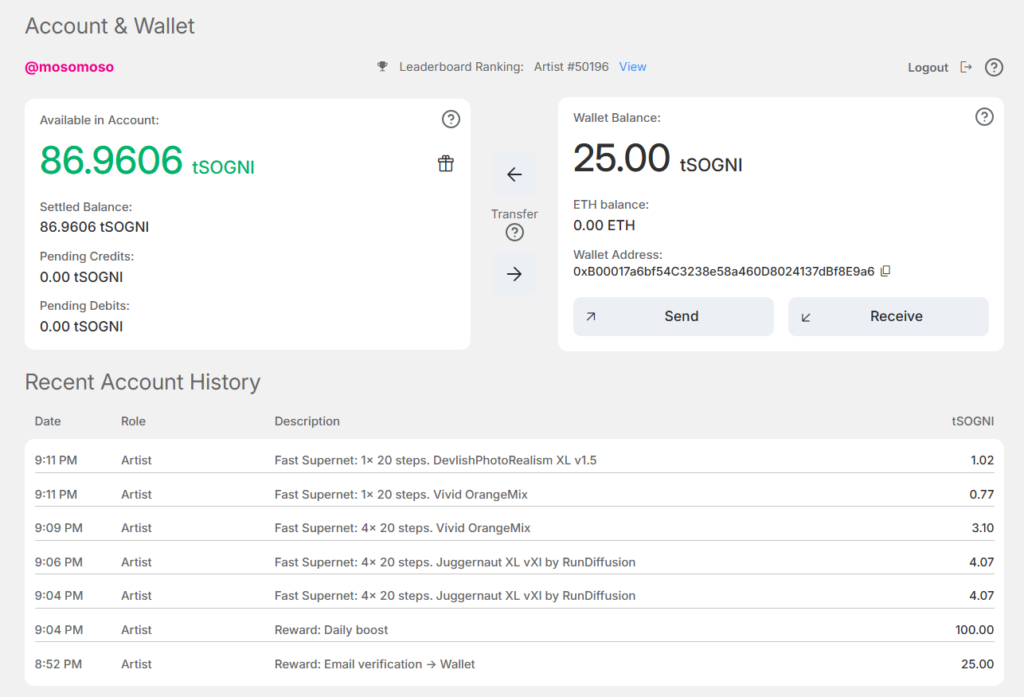The height and width of the screenshot is (697, 1024).
Task: Click the right arrow transfer button
Action: (514, 274)
